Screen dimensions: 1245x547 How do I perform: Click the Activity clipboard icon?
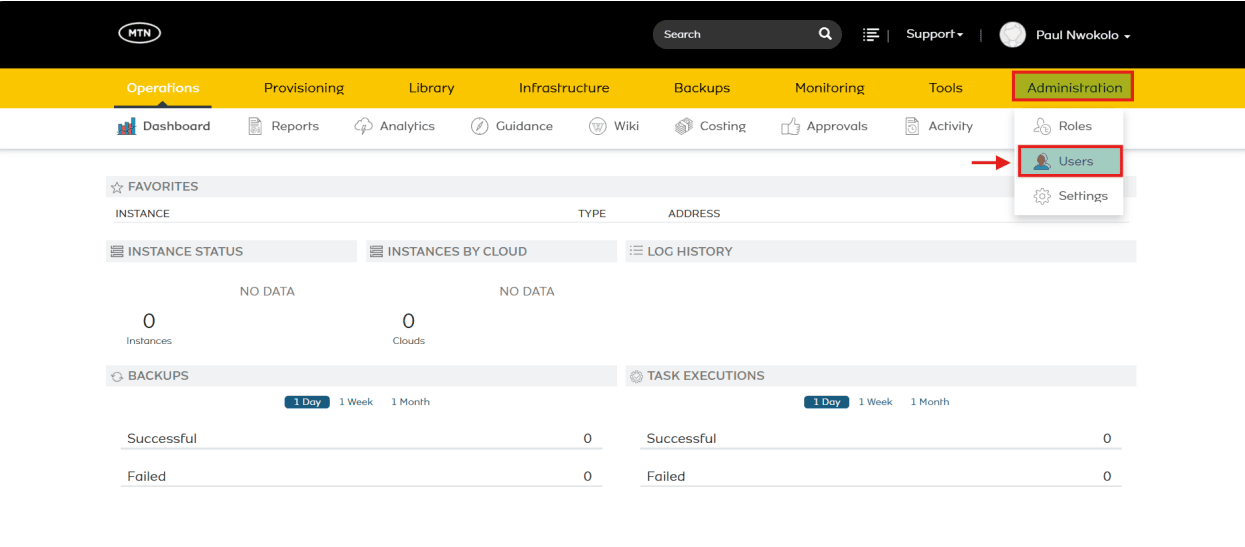(x=912, y=126)
